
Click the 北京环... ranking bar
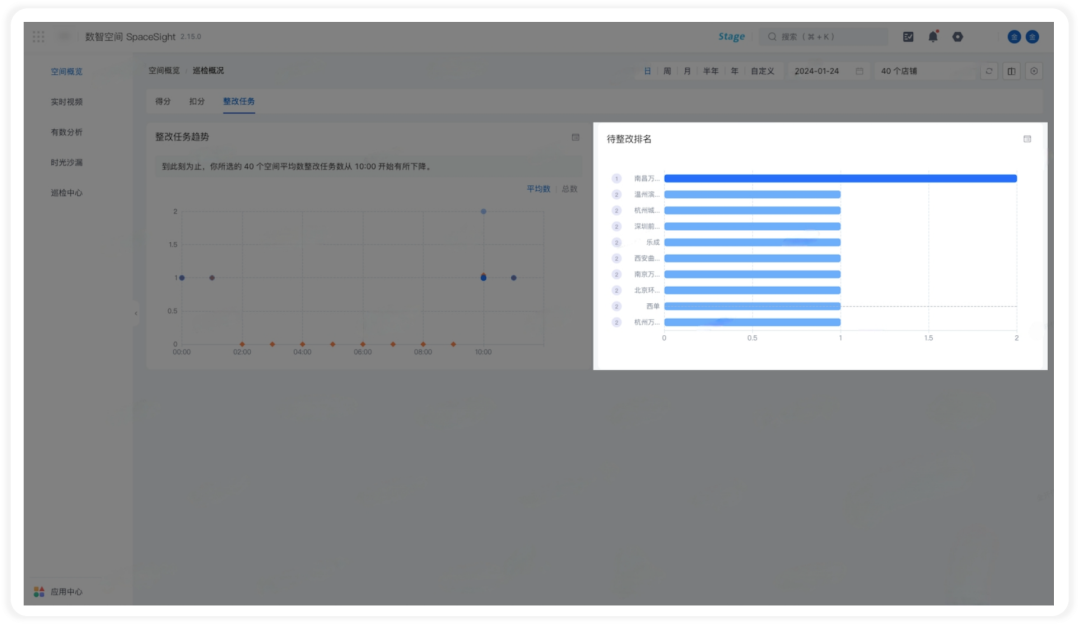pos(752,290)
